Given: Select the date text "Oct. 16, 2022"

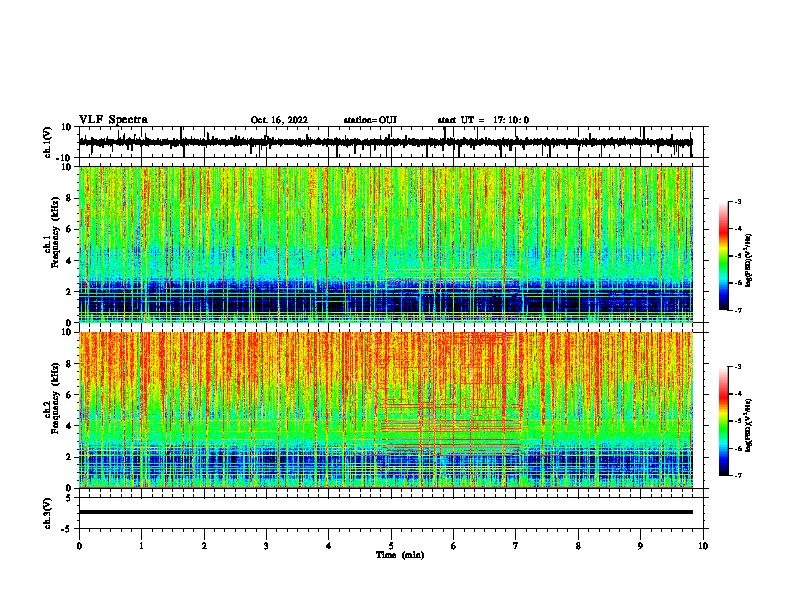Looking at the screenshot, I should point(279,120).
